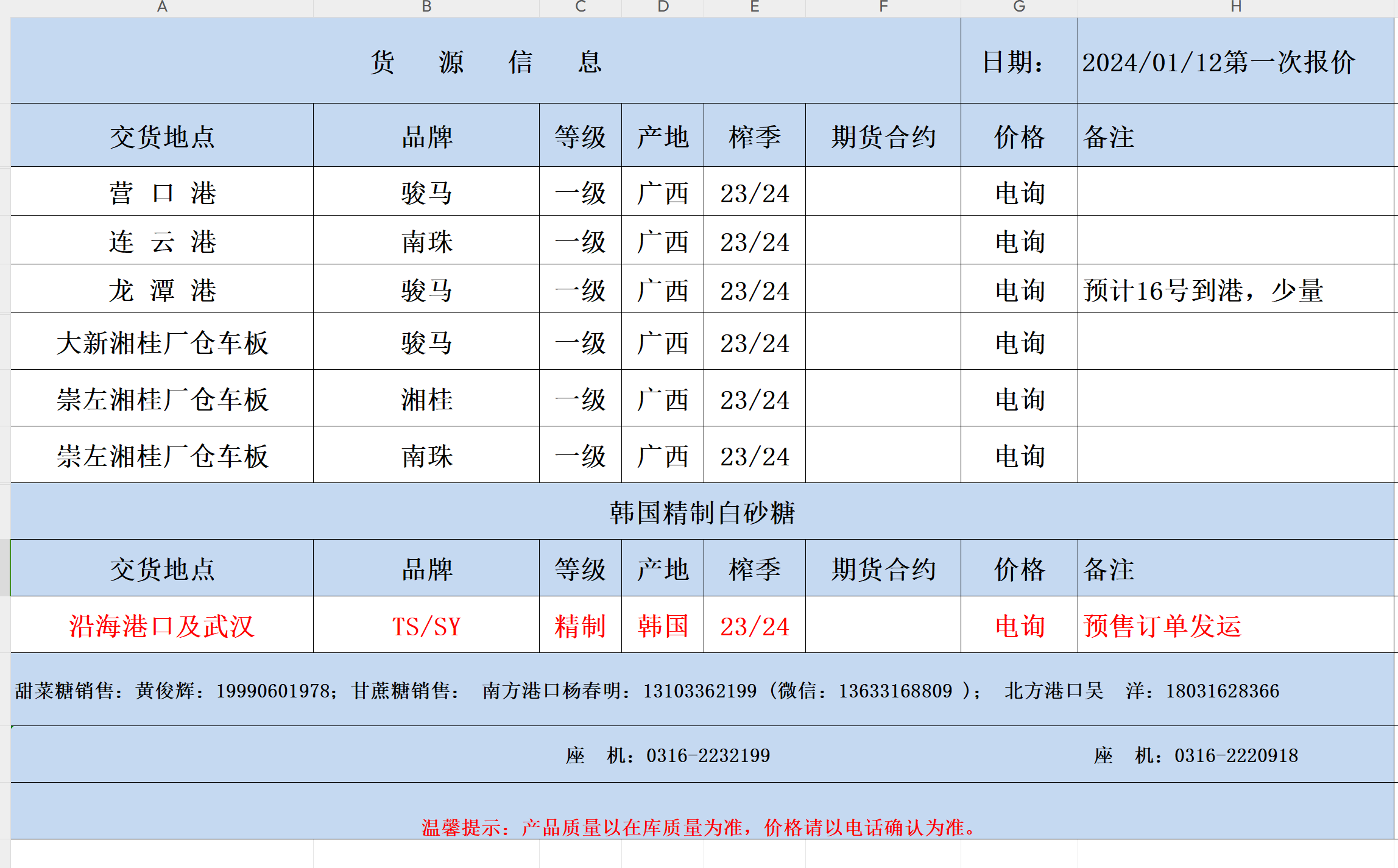Select the TS/SY brand cell

(x=426, y=626)
